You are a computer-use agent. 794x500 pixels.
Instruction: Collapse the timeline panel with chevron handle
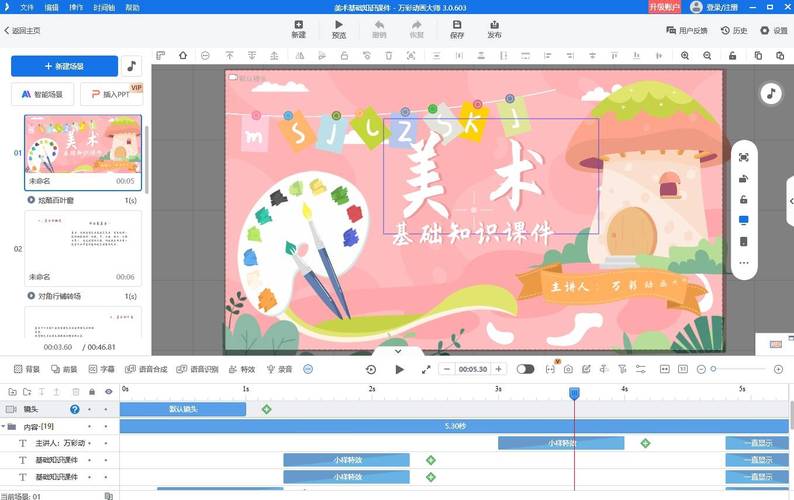pos(397,351)
